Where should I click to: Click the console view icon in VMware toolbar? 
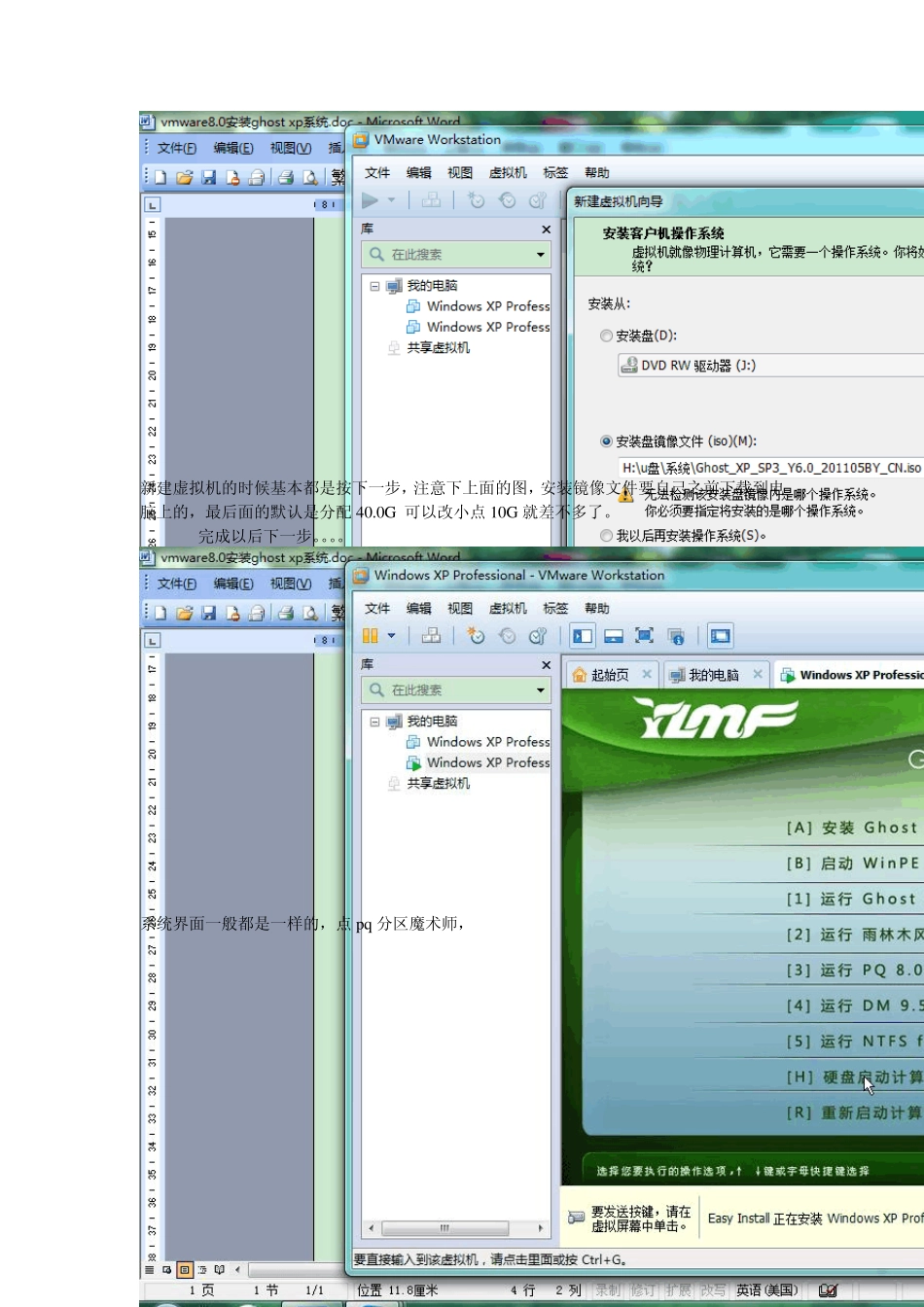point(720,636)
